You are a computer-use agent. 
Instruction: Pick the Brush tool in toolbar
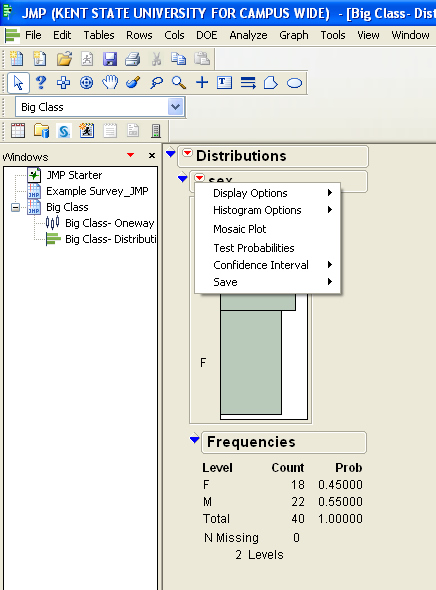tap(133, 82)
